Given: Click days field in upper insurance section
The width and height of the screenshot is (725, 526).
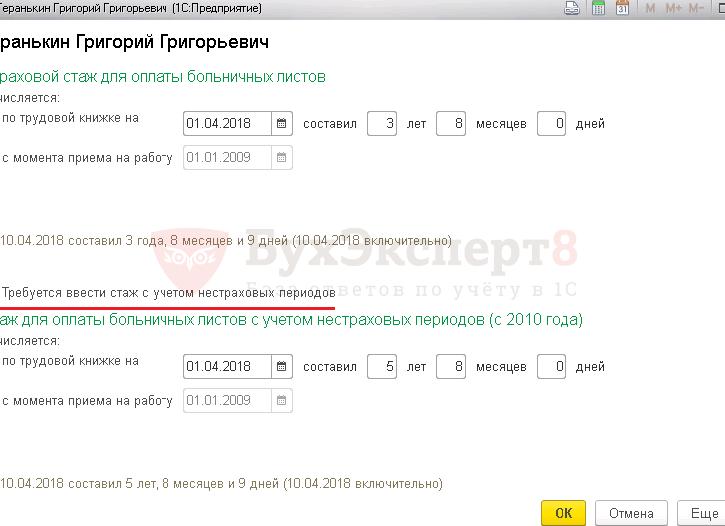Looking at the screenshot, I should (552, 123).
